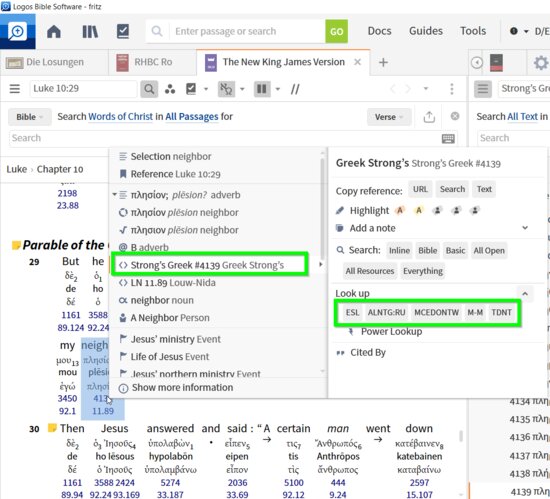The width and height of the screenshot is (550, 499).
Task: Open the visual filters three-dots icon
Action: coord(170,89)
